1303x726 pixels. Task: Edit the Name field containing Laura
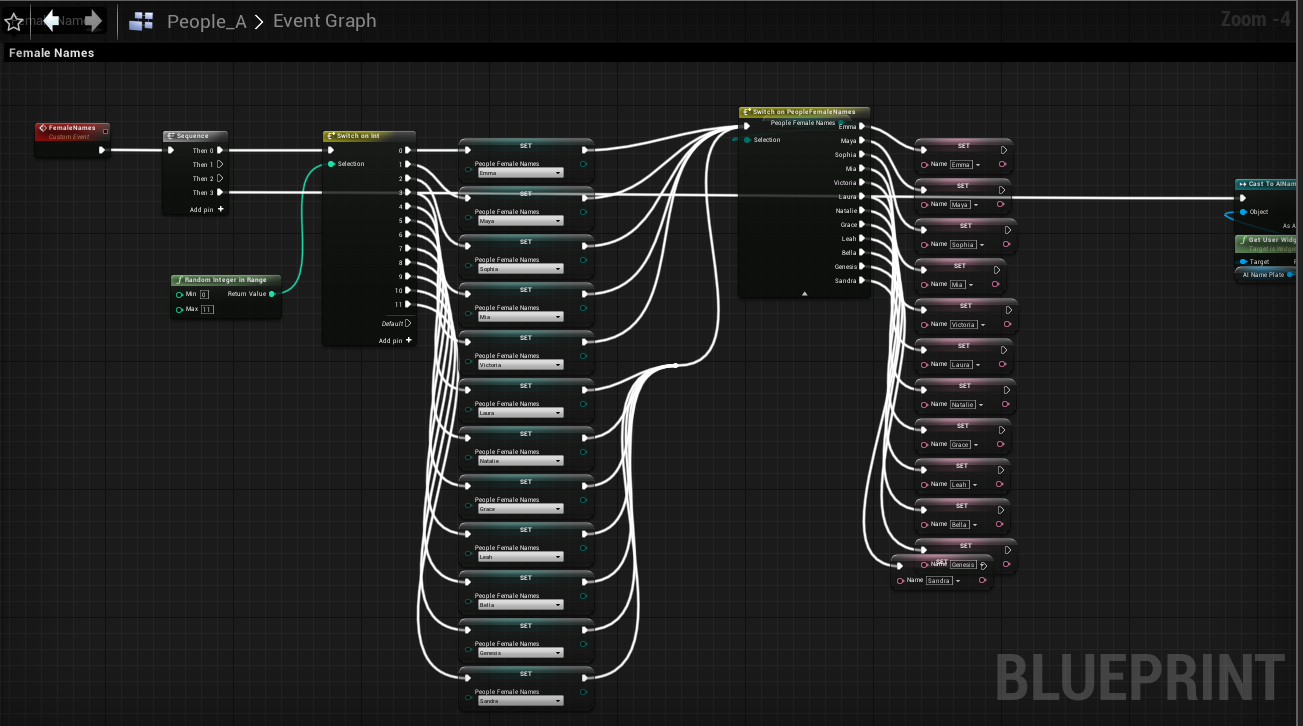(961, 365)
